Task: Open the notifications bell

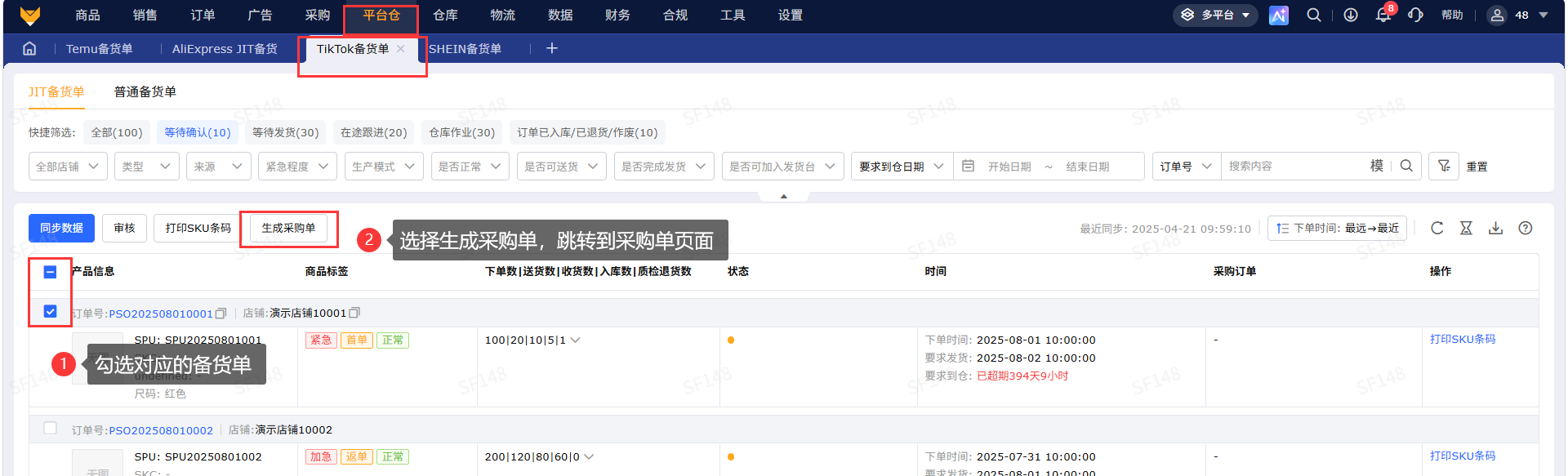Action: point(1383,15)
